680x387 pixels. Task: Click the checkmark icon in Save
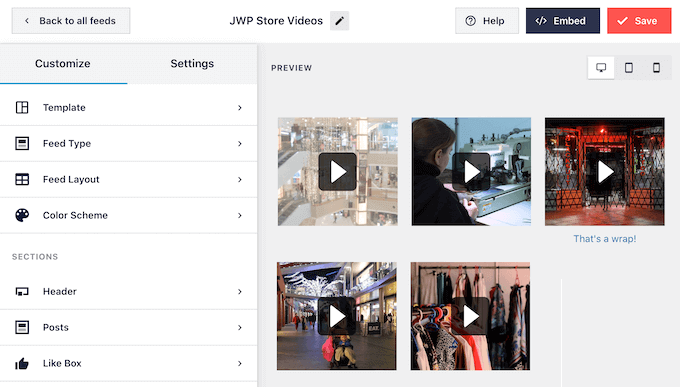(622, 21)
